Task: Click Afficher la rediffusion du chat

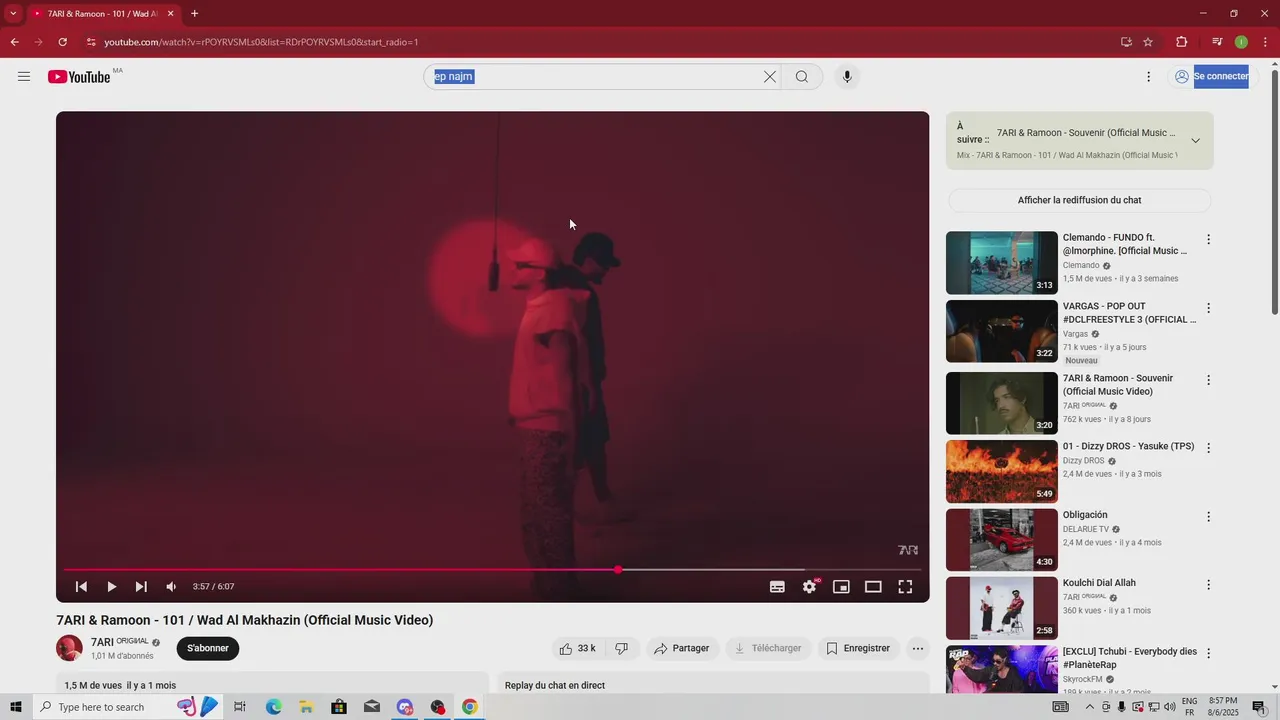Action: click(1079, 200)
